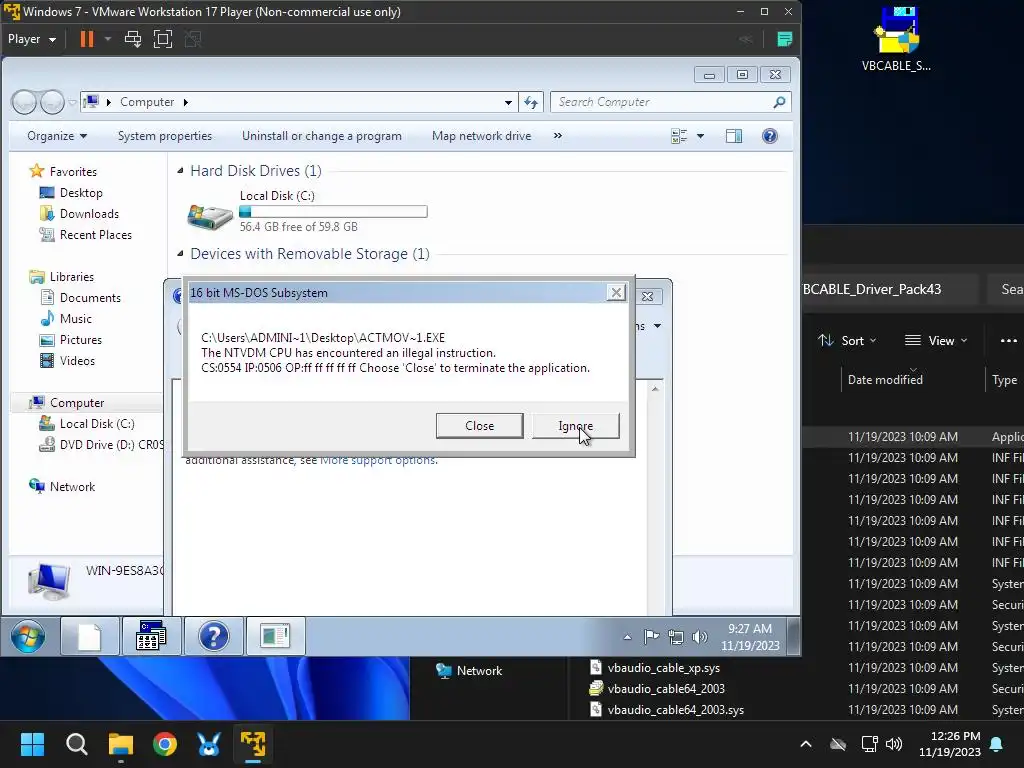Enter VMware full screen mode

pyautogui.click(x=163, y=39)
